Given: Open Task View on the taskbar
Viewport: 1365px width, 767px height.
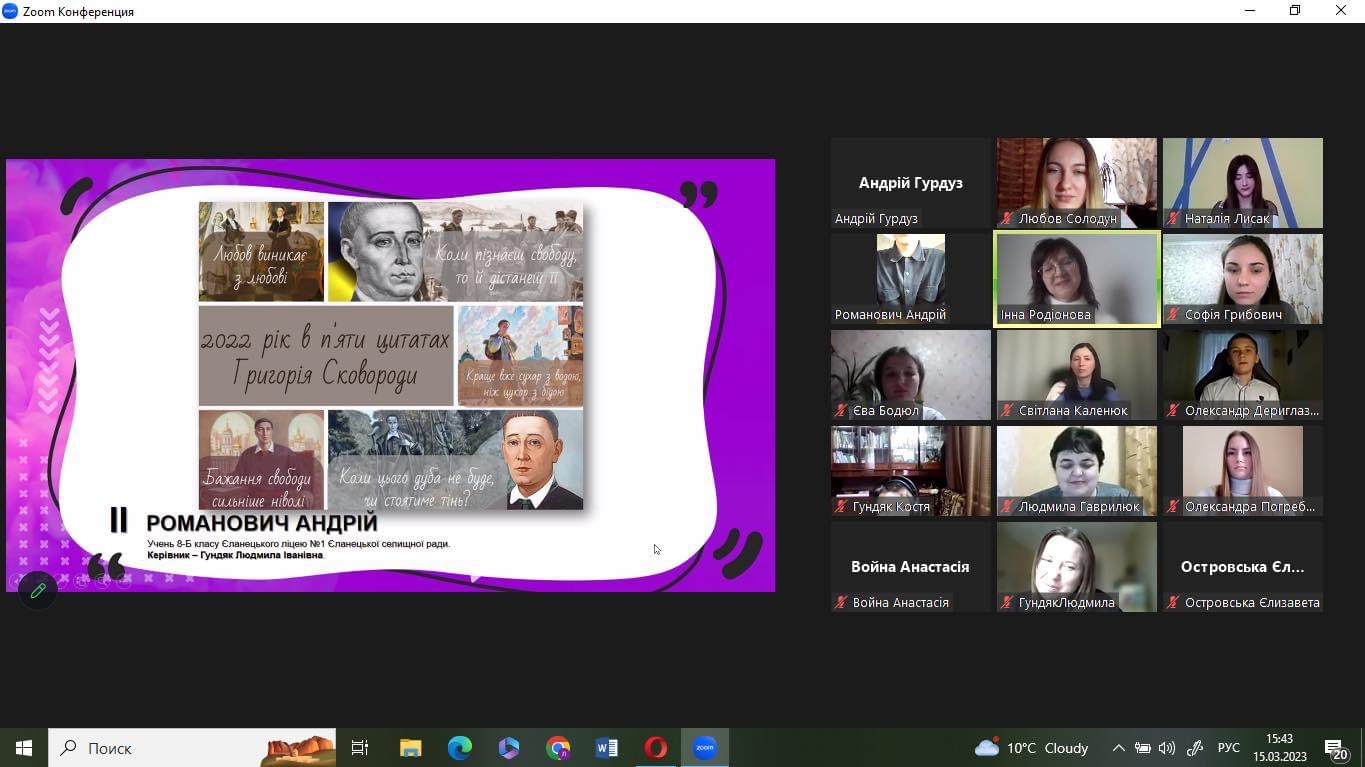Looking at the screenshot, I should (360, 748).
